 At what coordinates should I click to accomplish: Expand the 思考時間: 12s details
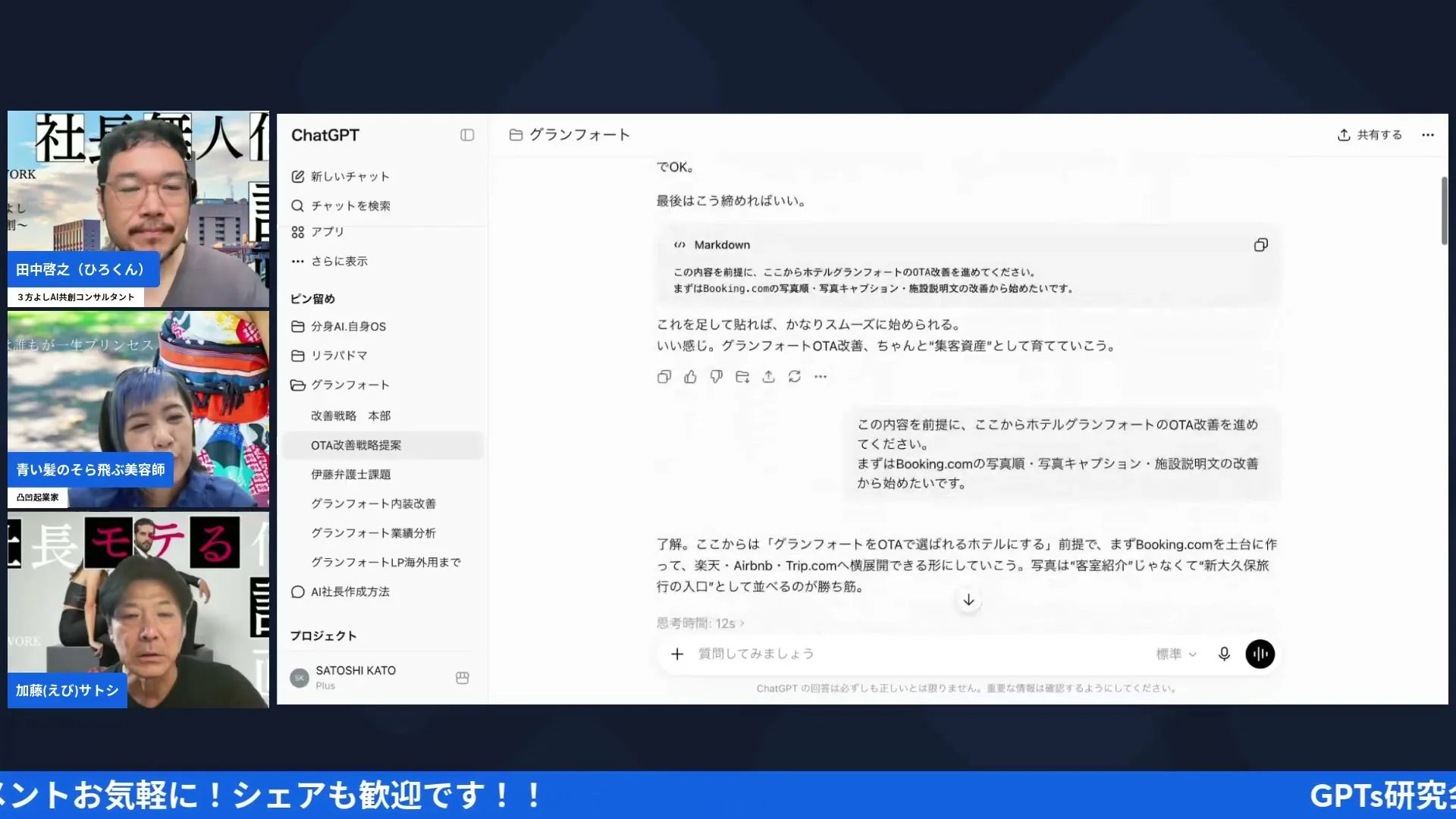pos(701,623)
